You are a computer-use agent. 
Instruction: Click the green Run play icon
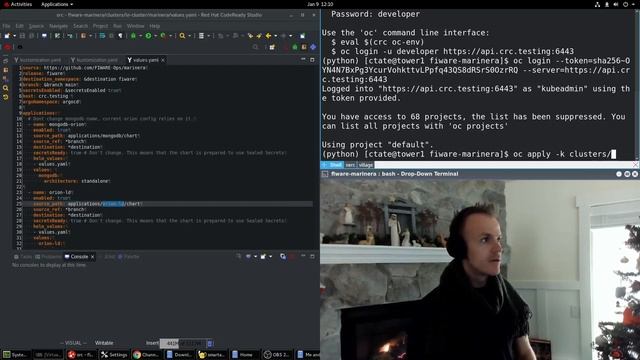(x=149, y=36)
